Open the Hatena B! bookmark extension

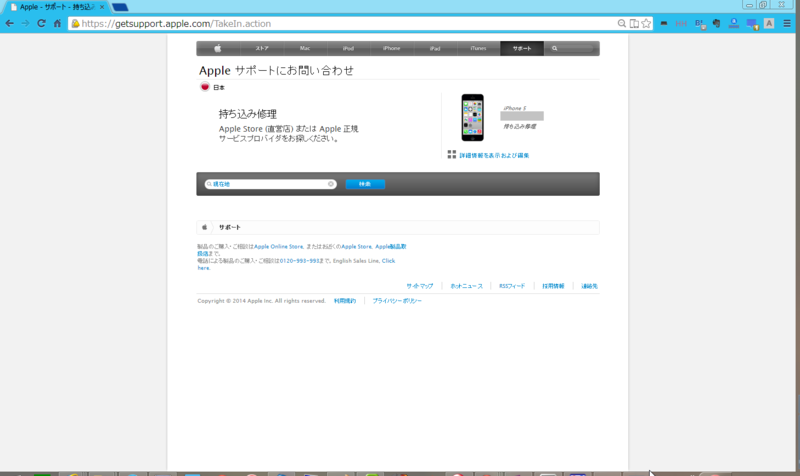(x=700, y=24)
